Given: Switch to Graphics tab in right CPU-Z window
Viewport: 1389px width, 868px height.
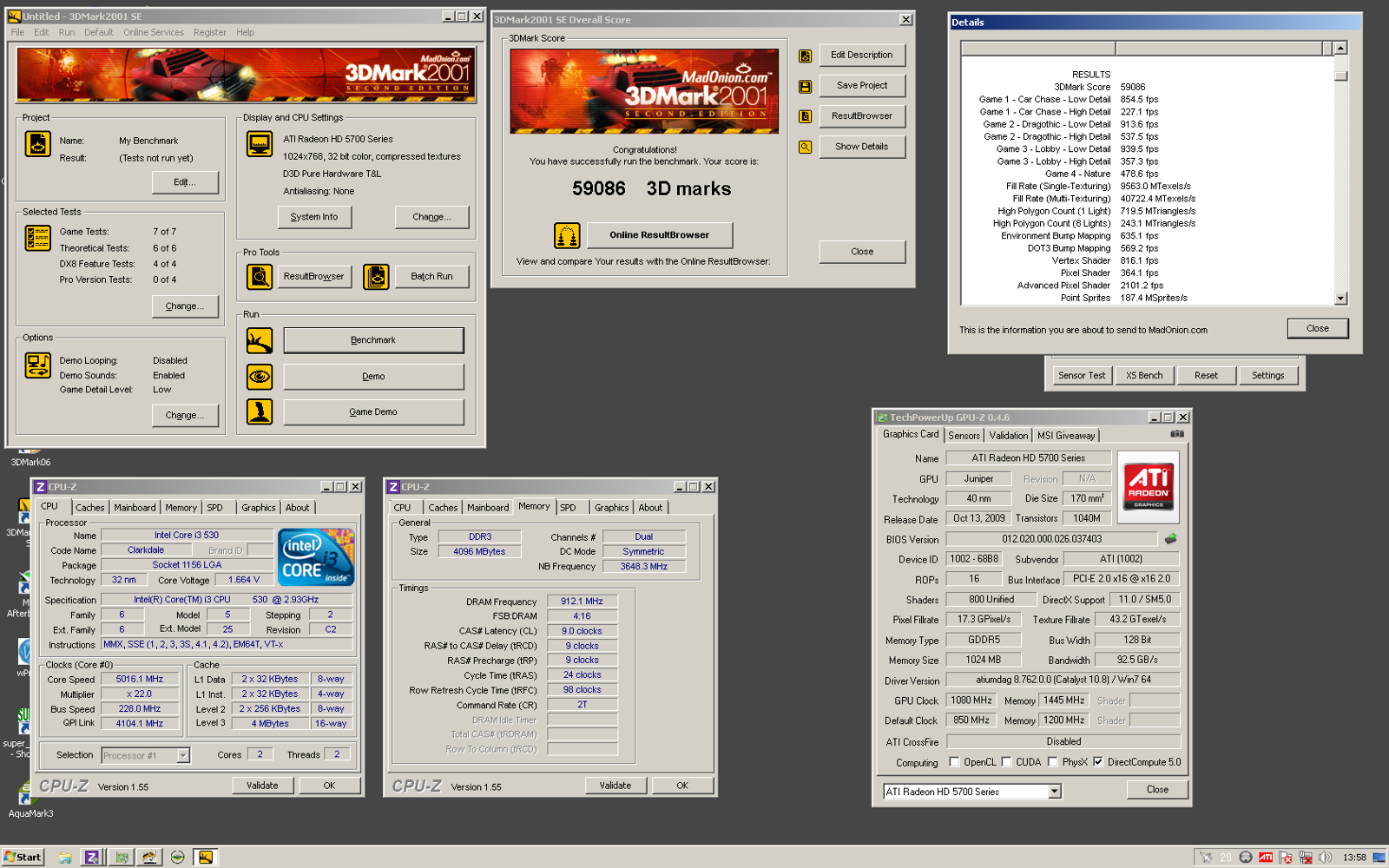Looking at the screenshot, I should tap(611, 508).
